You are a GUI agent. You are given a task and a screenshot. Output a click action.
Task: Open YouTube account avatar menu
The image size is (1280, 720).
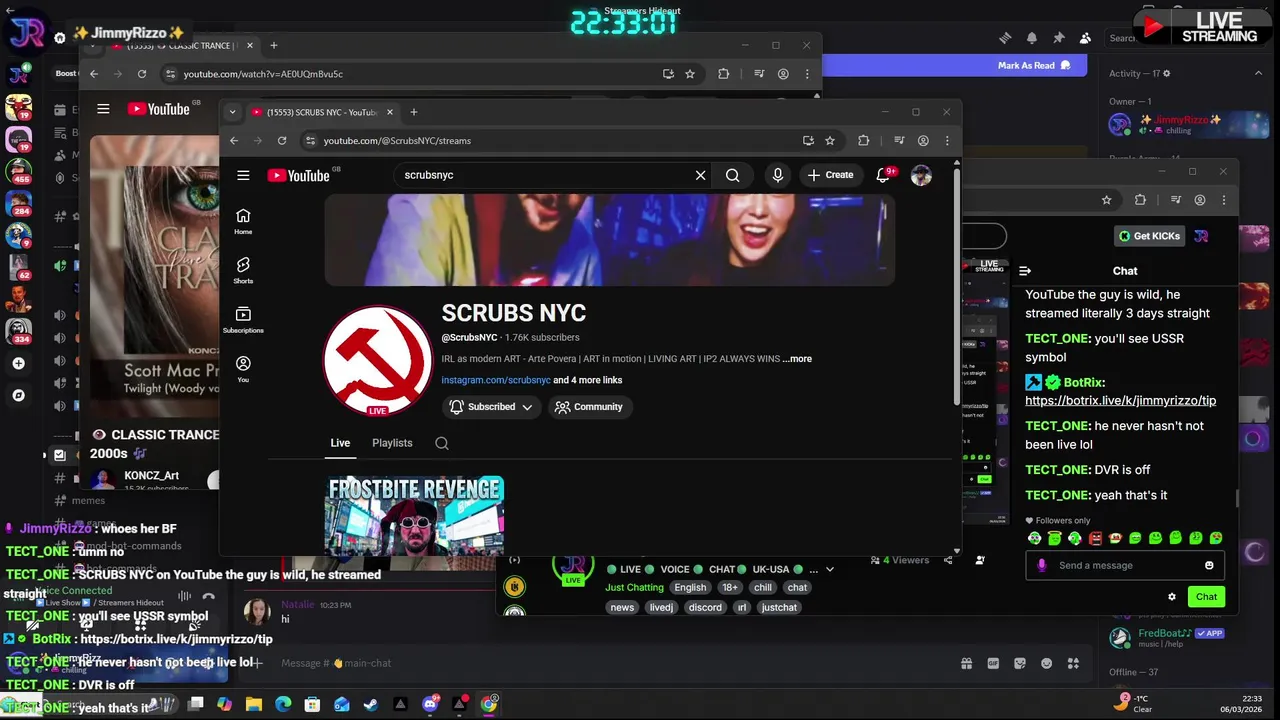pos(921,175)
